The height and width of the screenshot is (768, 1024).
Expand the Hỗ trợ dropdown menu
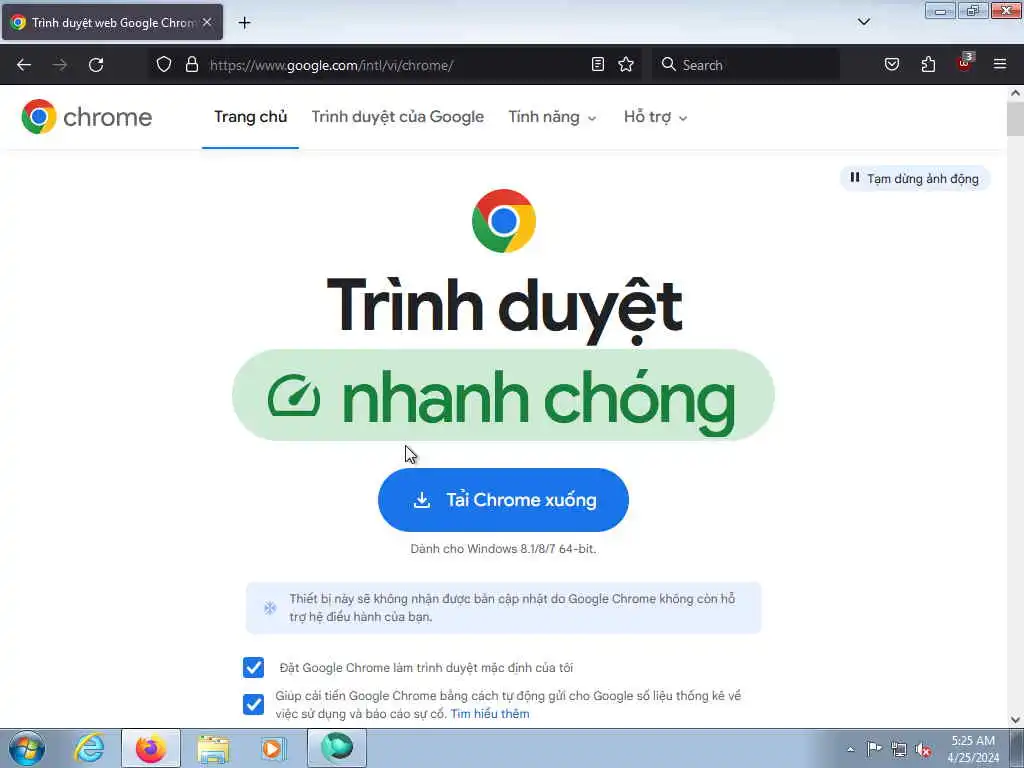click(x=655, y=117)
